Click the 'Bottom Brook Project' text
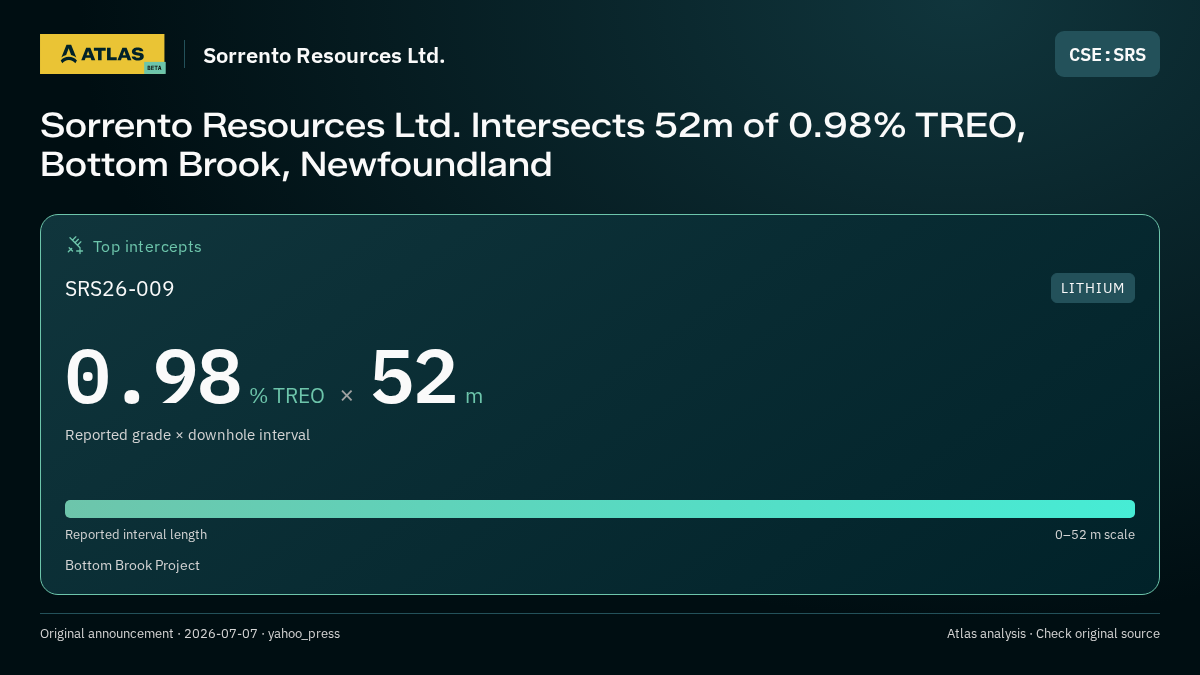Image resolution: width=1200 pixels, height=675 pixels. click(132, 565)
